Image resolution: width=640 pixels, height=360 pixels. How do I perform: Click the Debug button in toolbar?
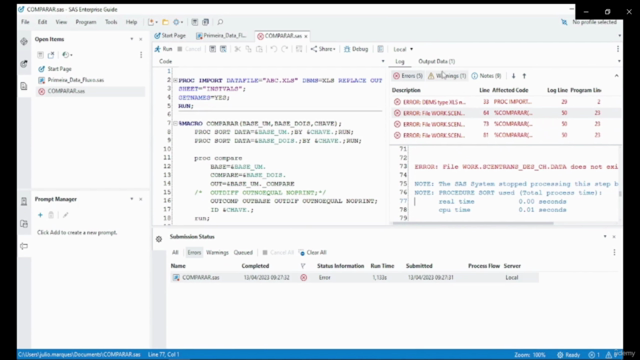coord(356,49)
